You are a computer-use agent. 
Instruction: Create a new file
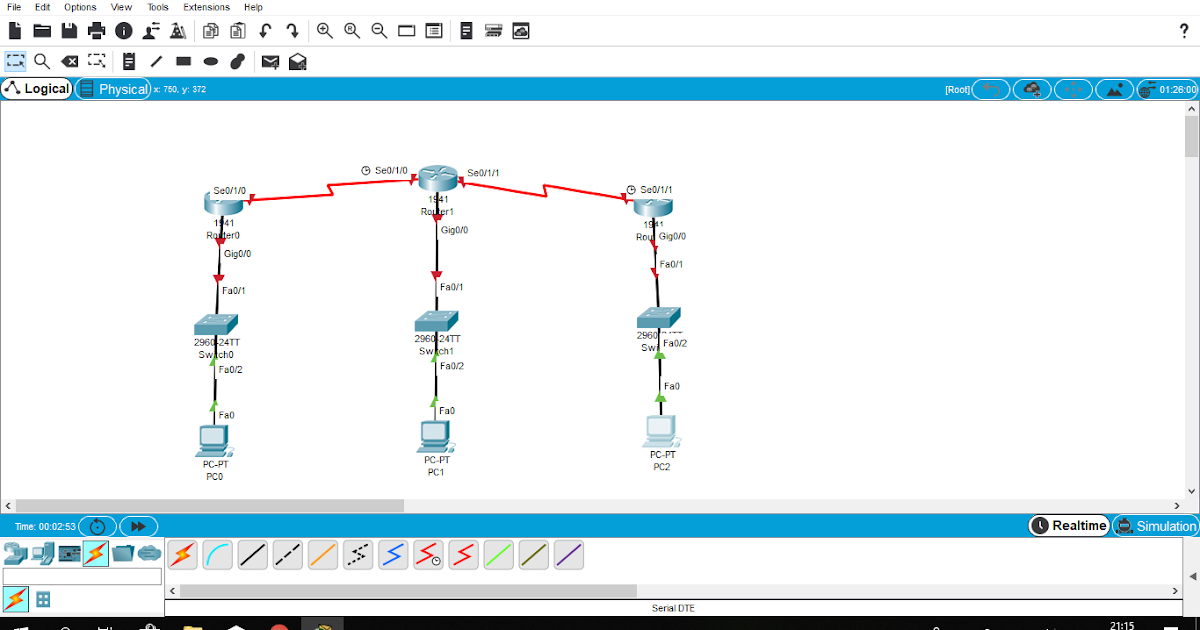click(14, 30)
